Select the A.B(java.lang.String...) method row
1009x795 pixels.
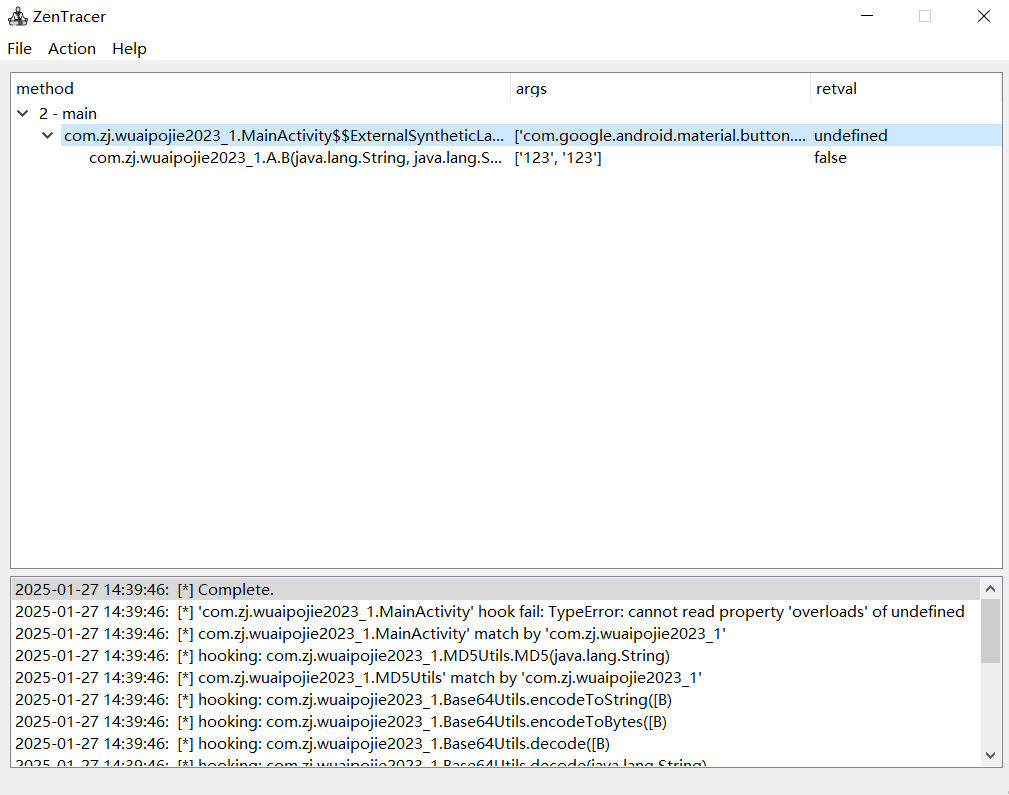295,158
